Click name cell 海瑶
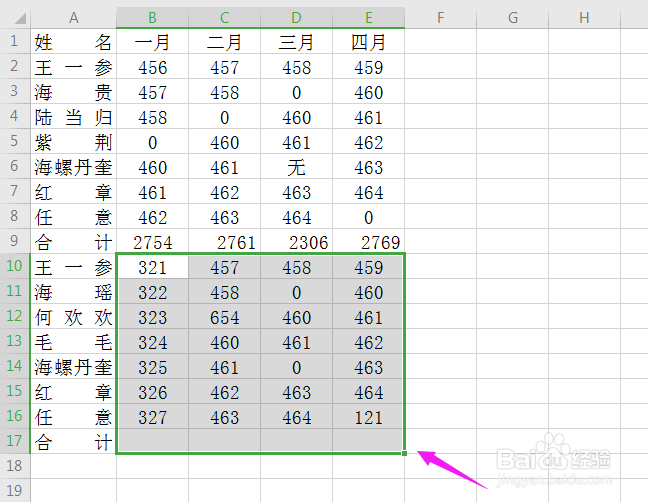The width and height of the screenshot is (648, 502). [x=74, y=292]
